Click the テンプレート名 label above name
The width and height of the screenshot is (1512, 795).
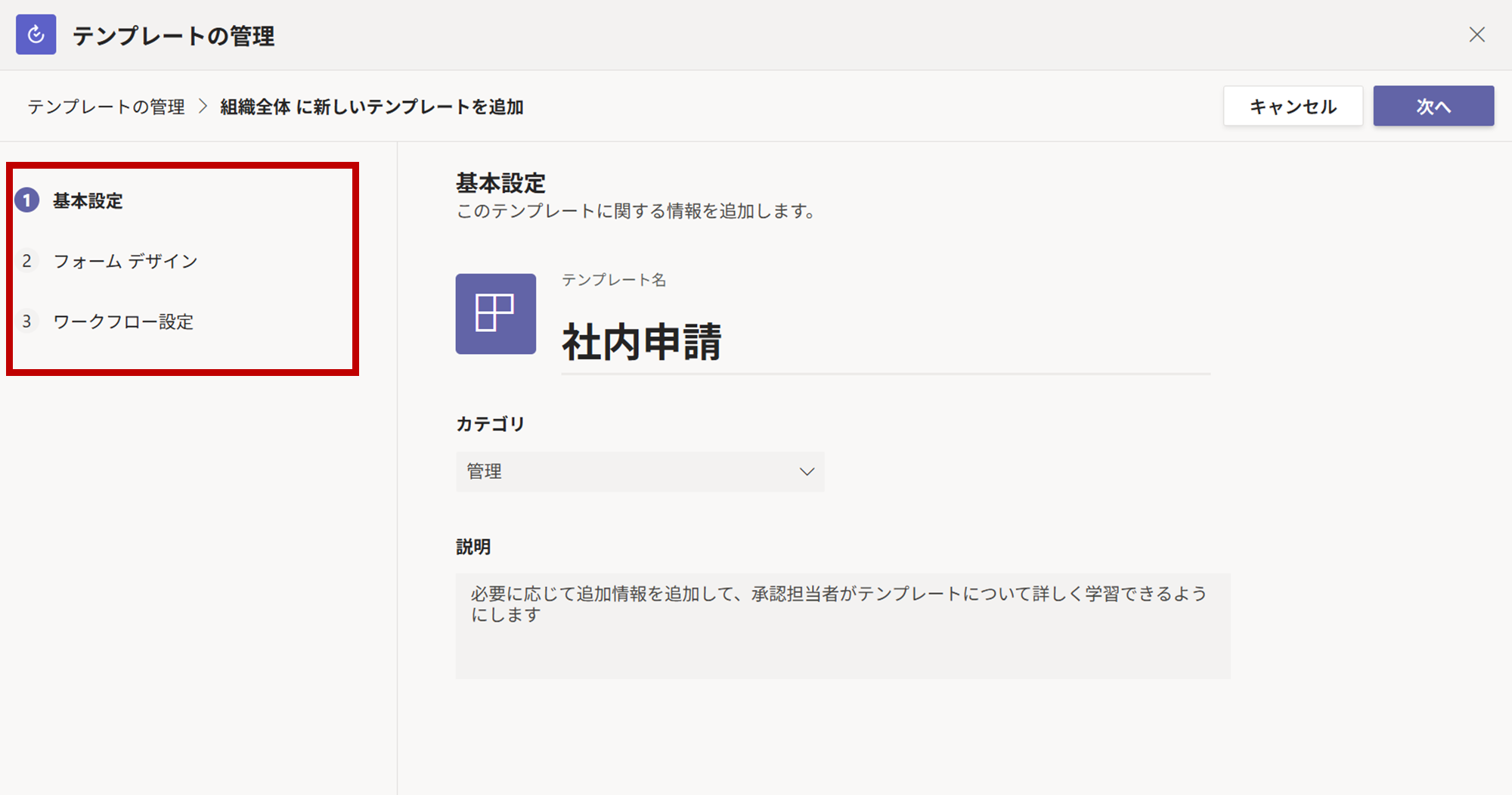[x=613, y=281]
